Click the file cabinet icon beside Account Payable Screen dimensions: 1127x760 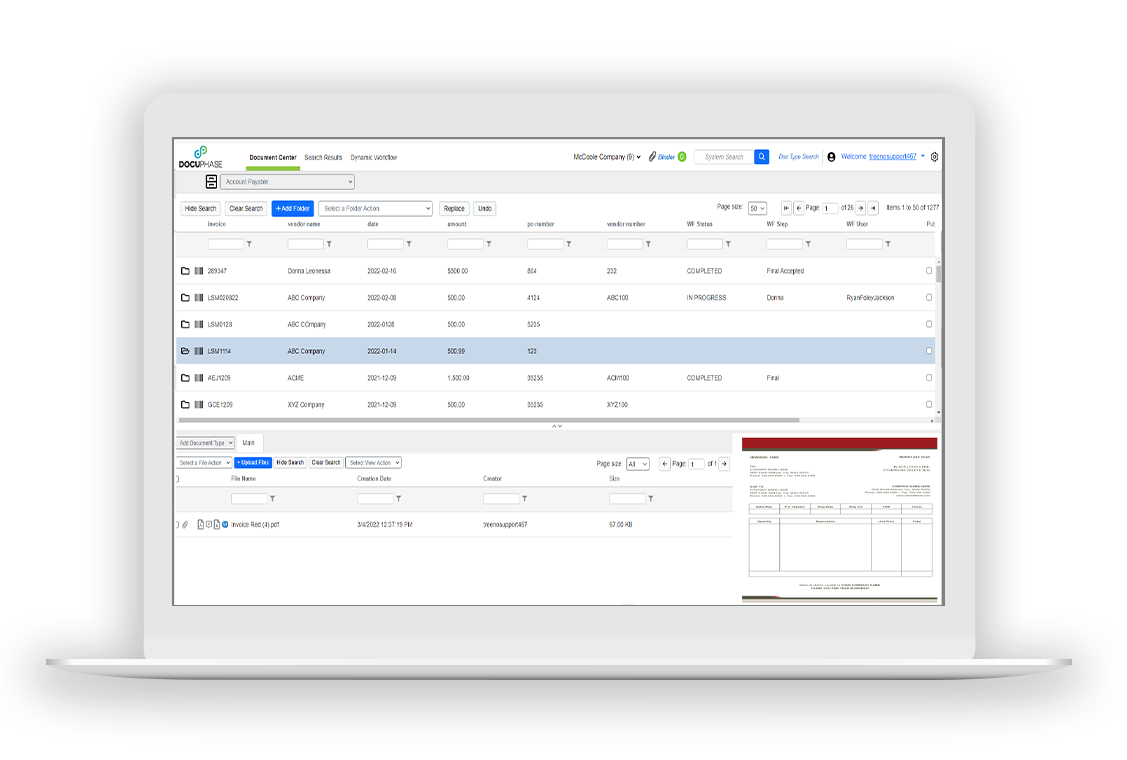point(211,182)
